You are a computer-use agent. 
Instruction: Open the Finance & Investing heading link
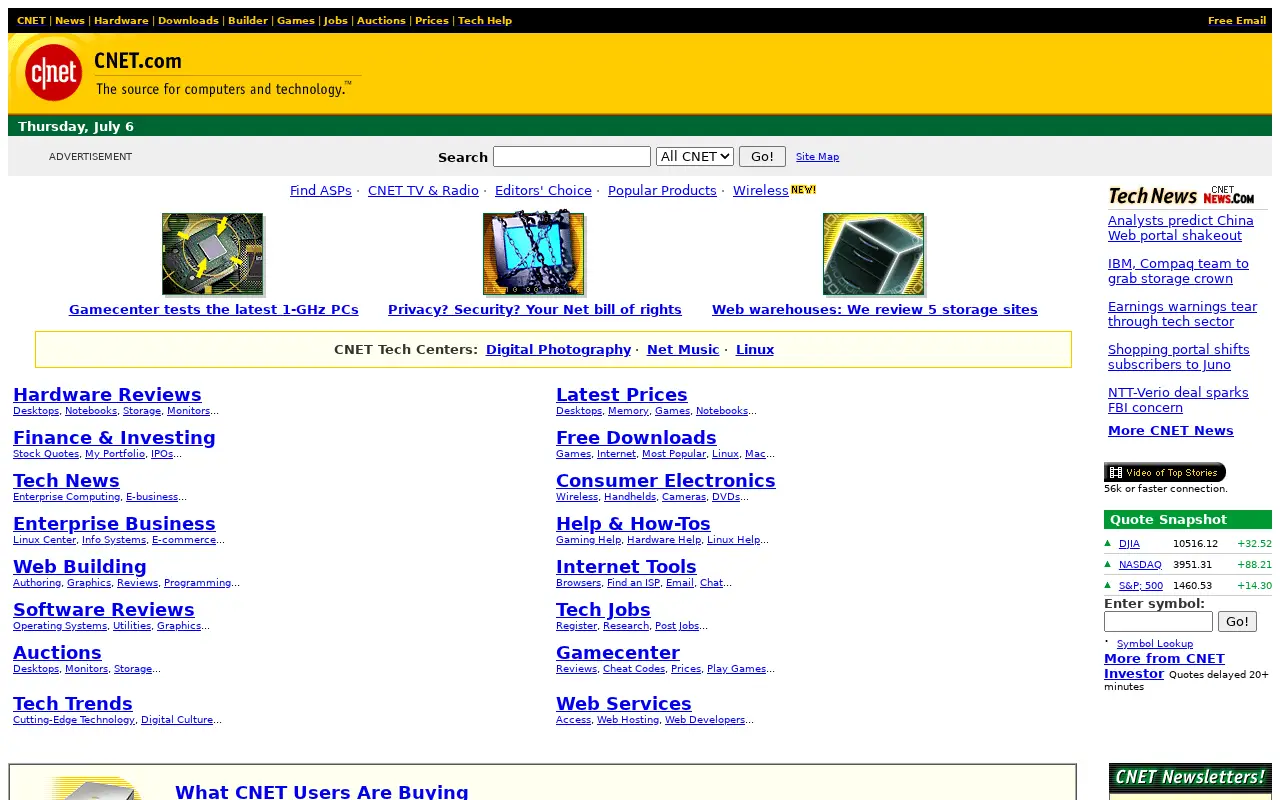(114, 437)
